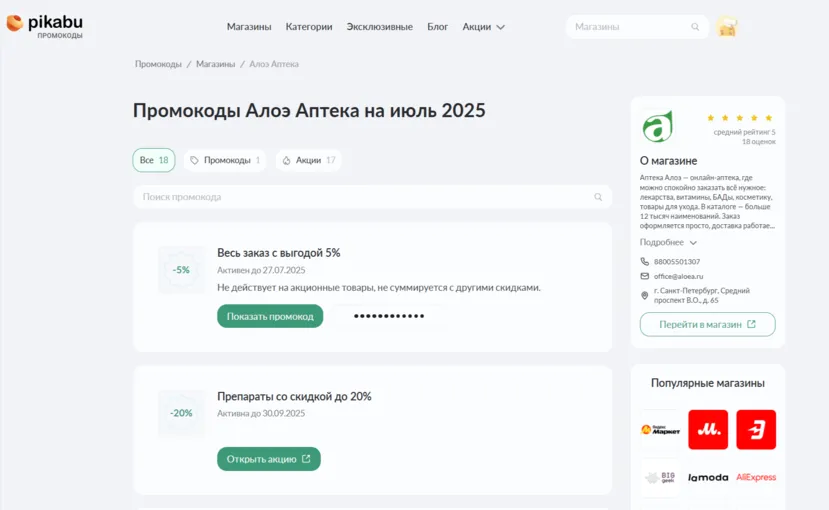Screen dimensions: 829x510
Task: Click the -5% discount badge
Action: pyautogui.click(x=181, y=270)
